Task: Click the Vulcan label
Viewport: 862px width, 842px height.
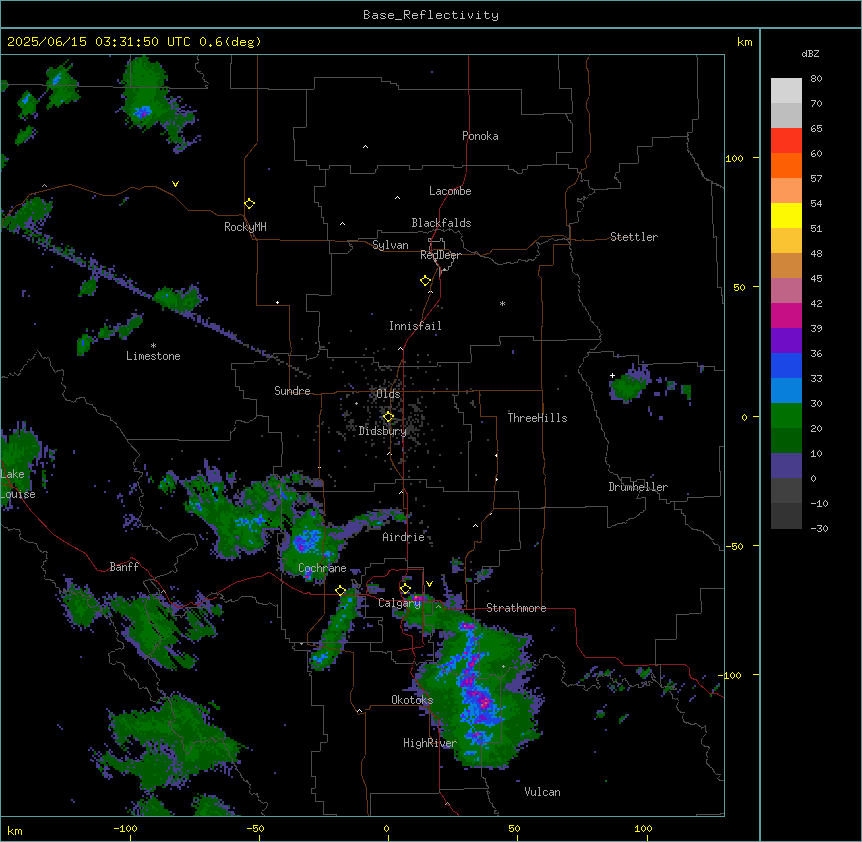Action: point(543,792)
